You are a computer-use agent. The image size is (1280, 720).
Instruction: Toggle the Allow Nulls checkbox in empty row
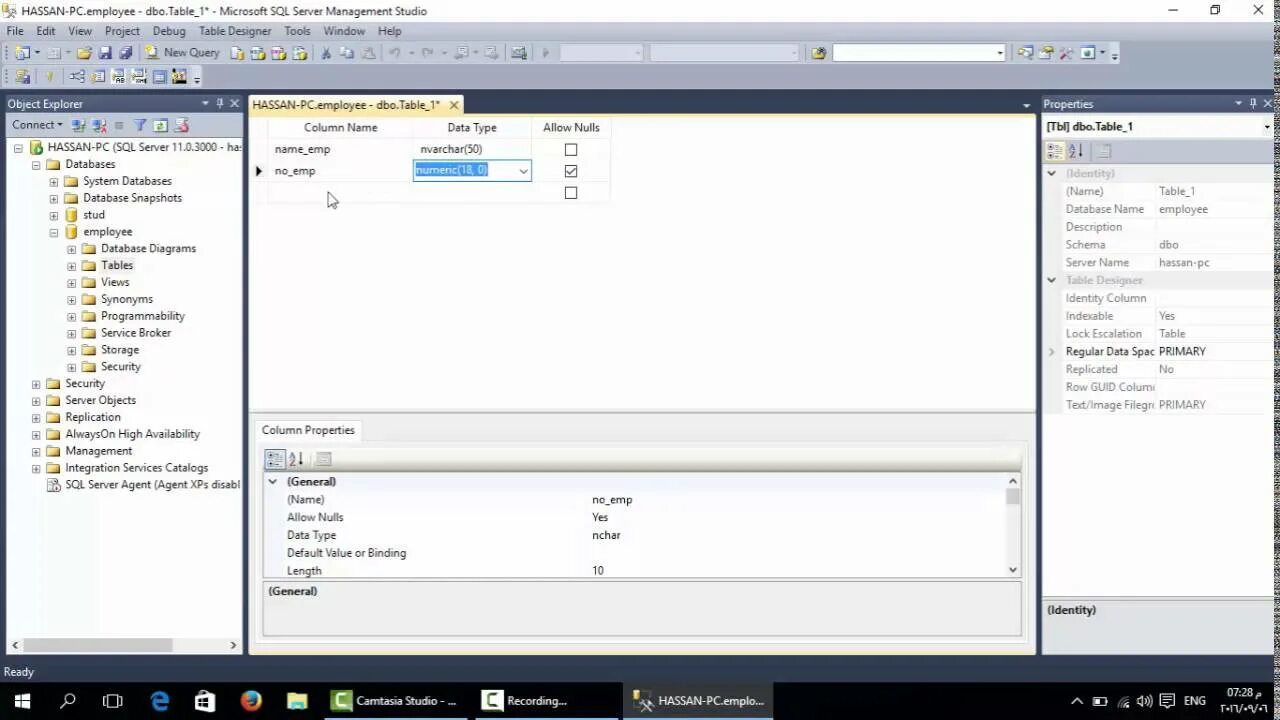click(x=571, y=193)
